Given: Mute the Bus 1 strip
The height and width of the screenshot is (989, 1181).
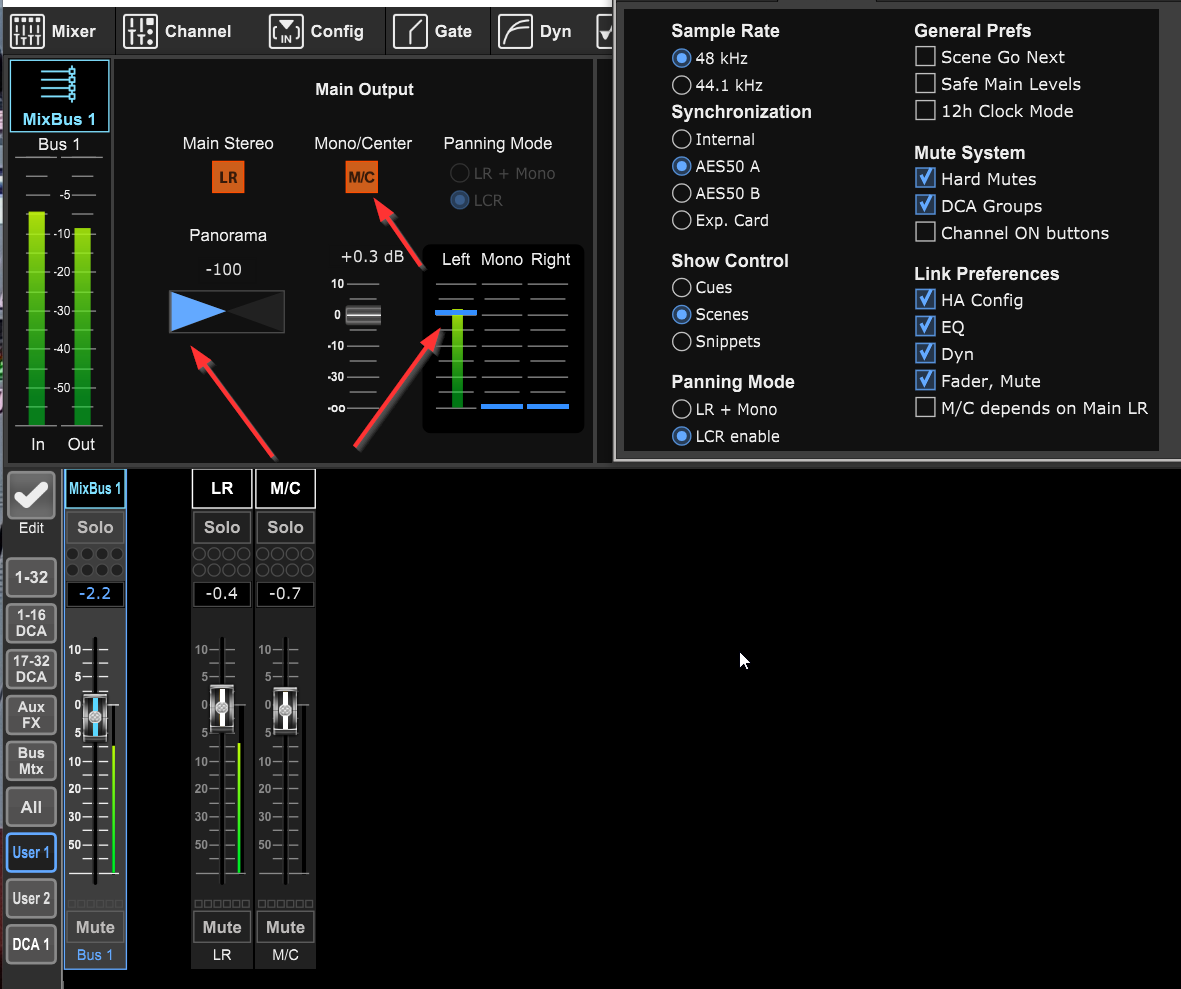Looking at the screenshot, I should (95, 927).
